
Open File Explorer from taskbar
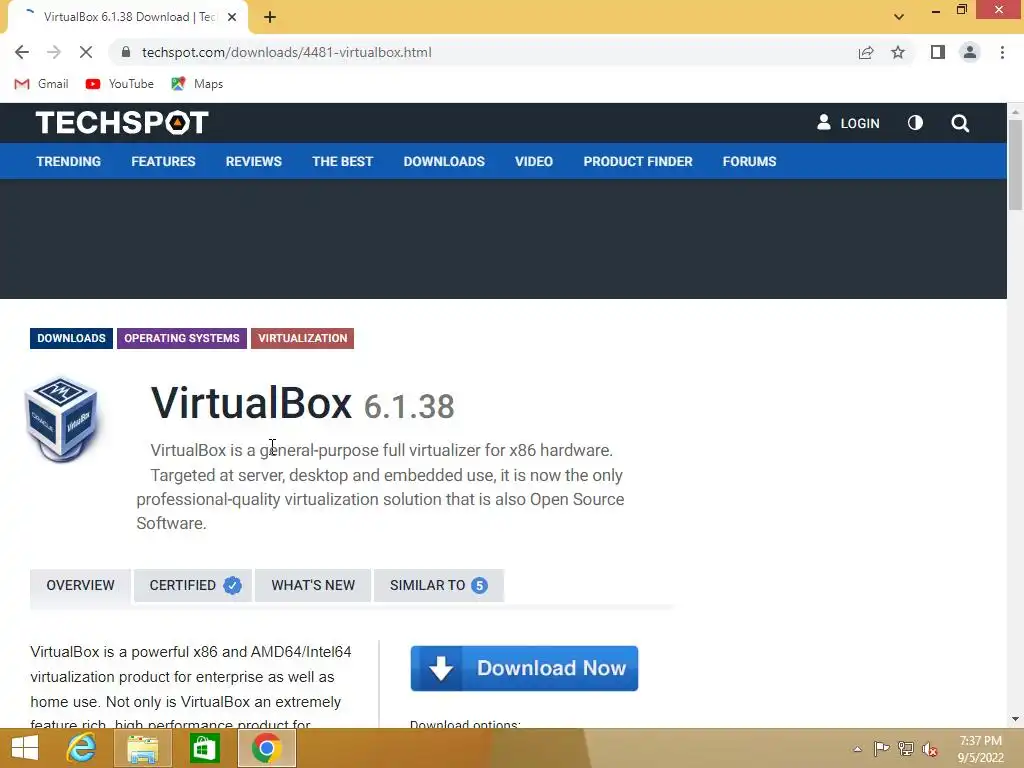click(x=142, y=748)
